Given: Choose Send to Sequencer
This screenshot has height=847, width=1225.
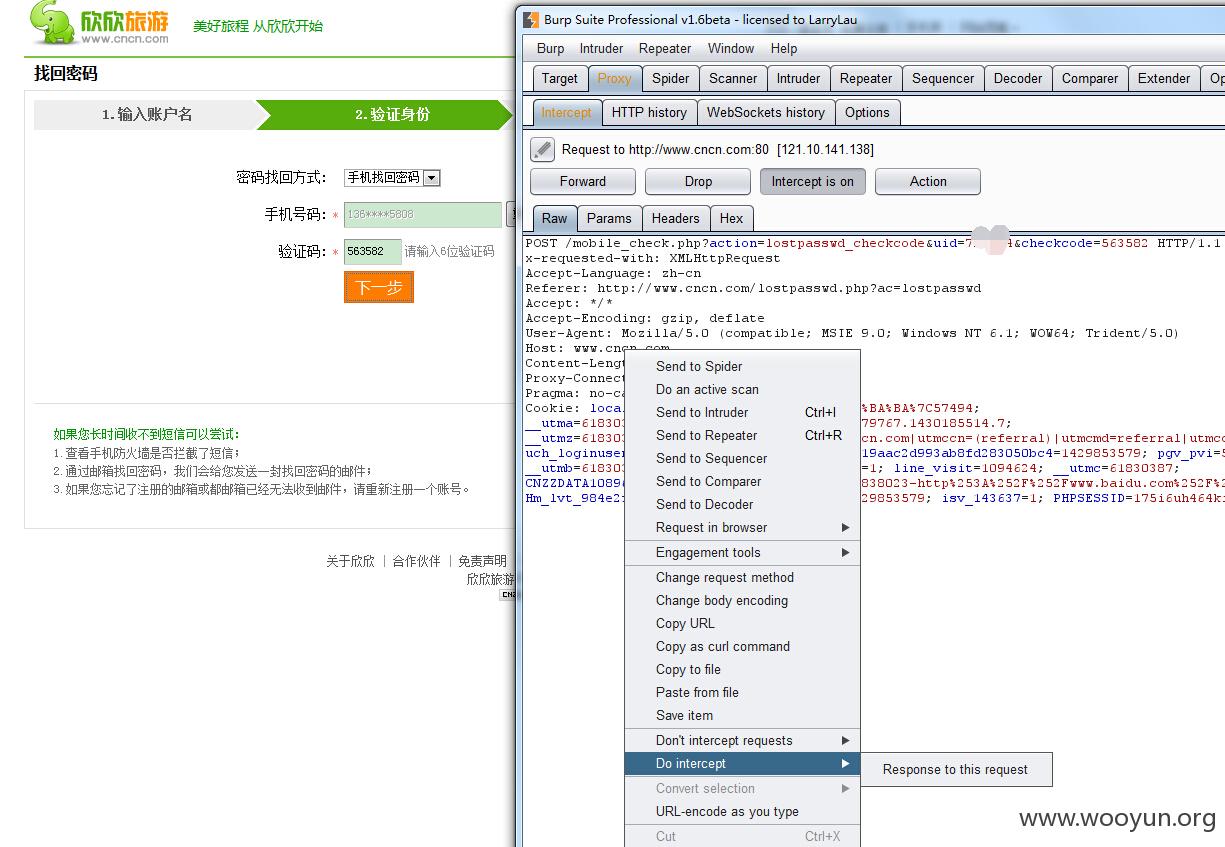Looking at the screenshot, I should point(742,458).
